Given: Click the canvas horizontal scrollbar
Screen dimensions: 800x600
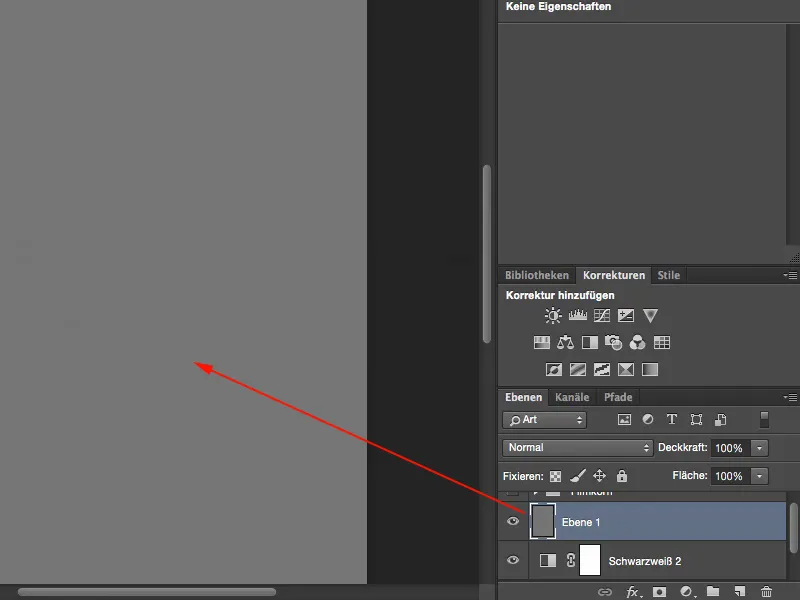Looking at the screenshot, I should pyautogui.click(x=147, y=592).
